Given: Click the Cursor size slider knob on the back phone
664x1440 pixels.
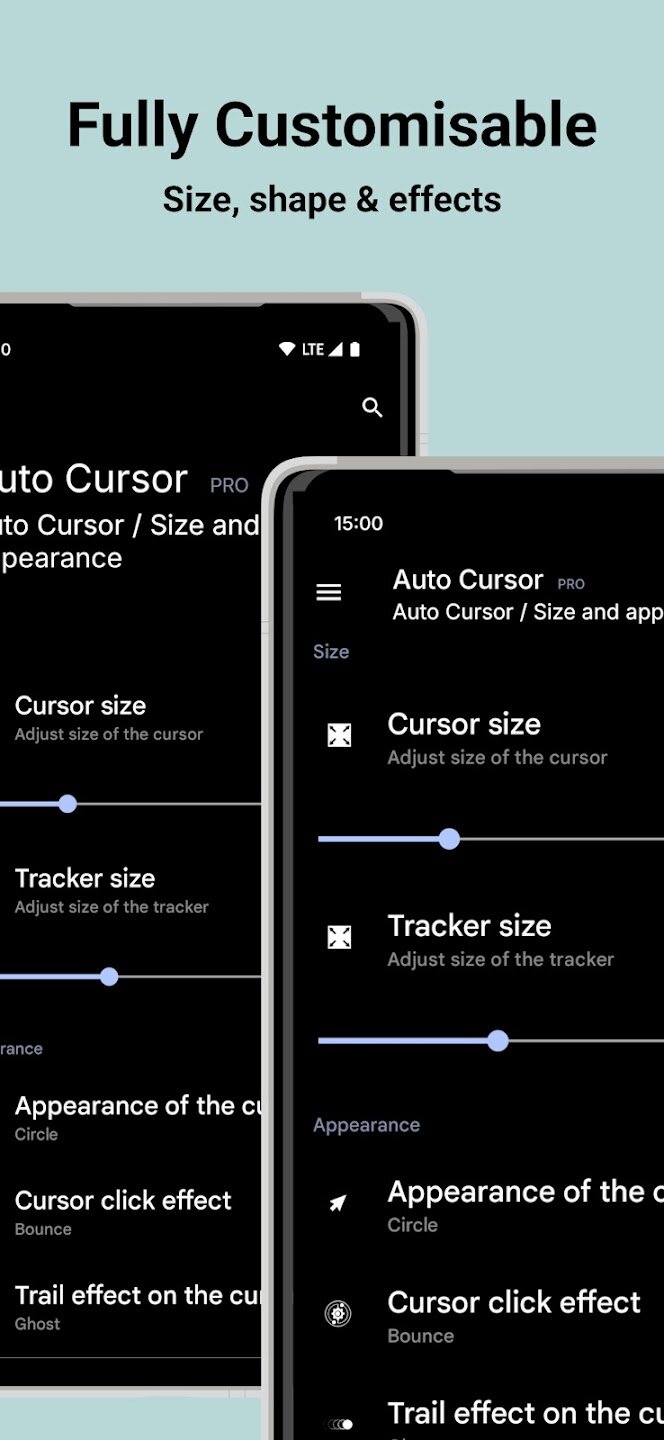Looking at the screenshot, I should [67, 804].
